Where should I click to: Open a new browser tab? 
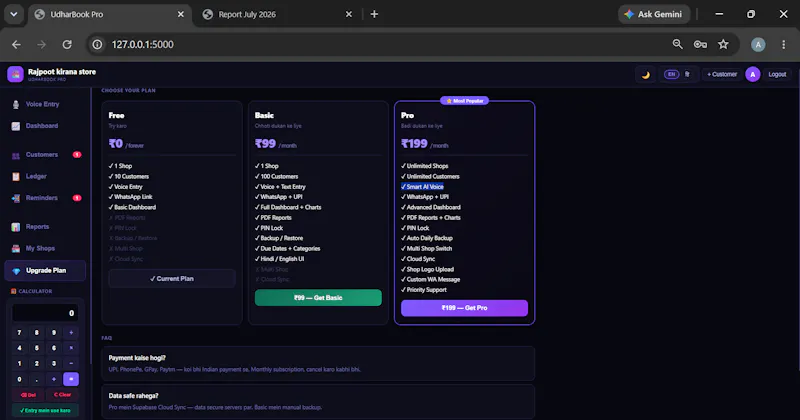(374, 14)
